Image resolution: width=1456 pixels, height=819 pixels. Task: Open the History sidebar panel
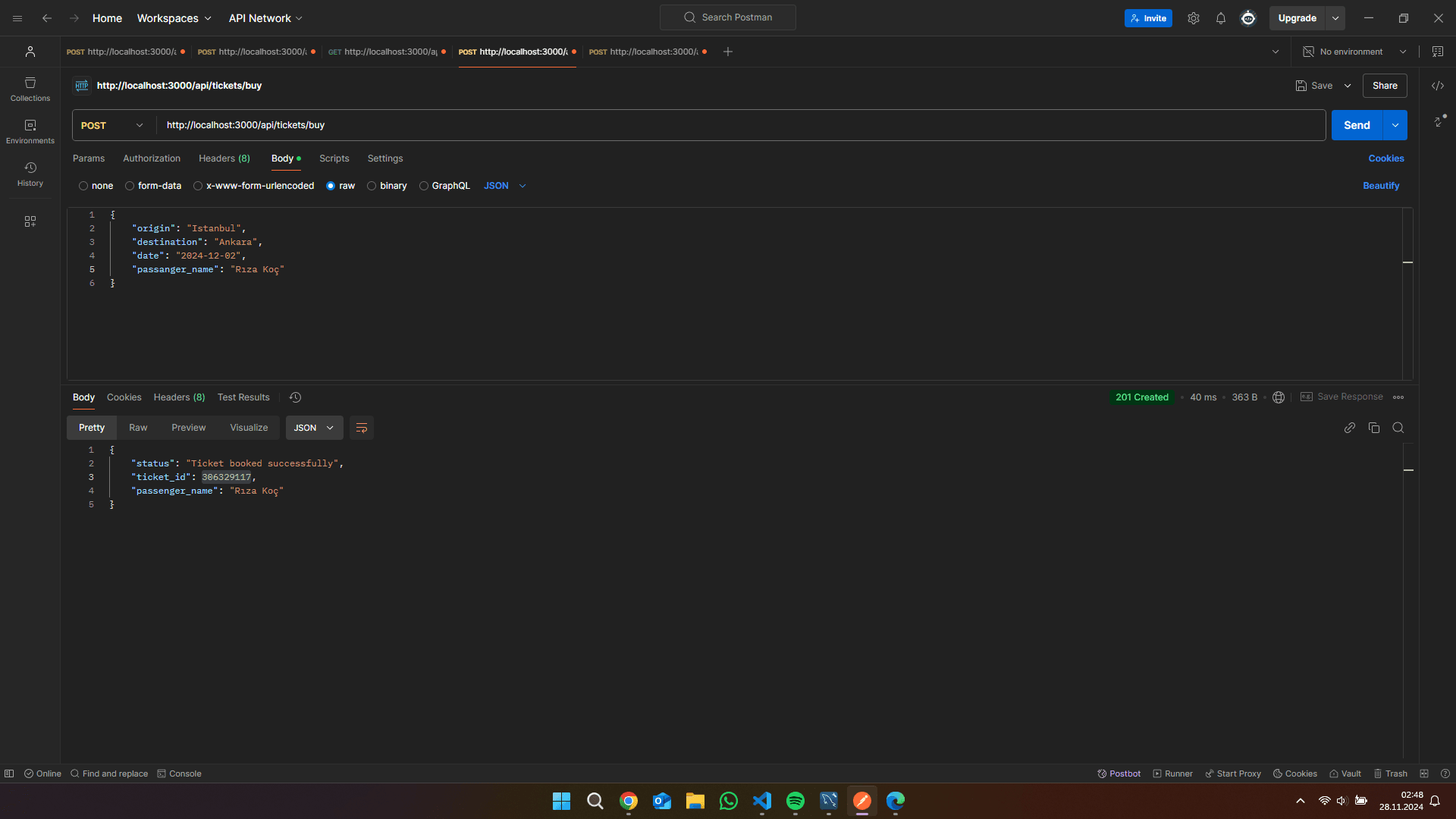(30, 174)
